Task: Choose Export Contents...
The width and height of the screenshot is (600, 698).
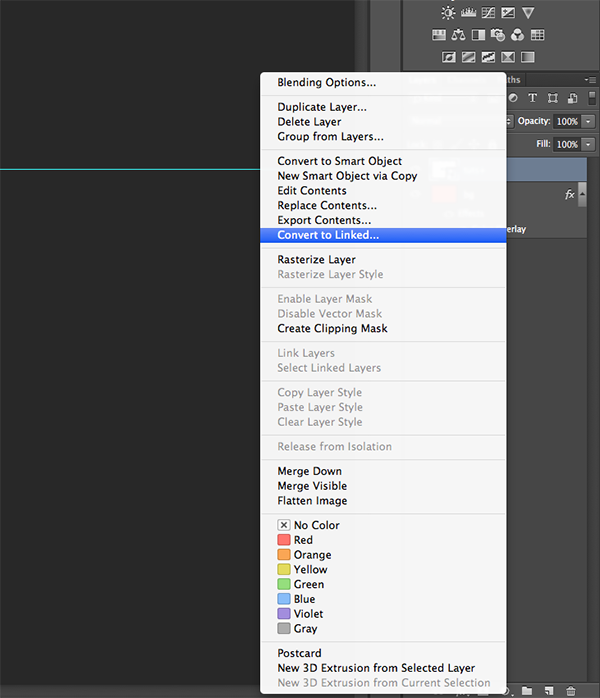Action: pos(324,220)
